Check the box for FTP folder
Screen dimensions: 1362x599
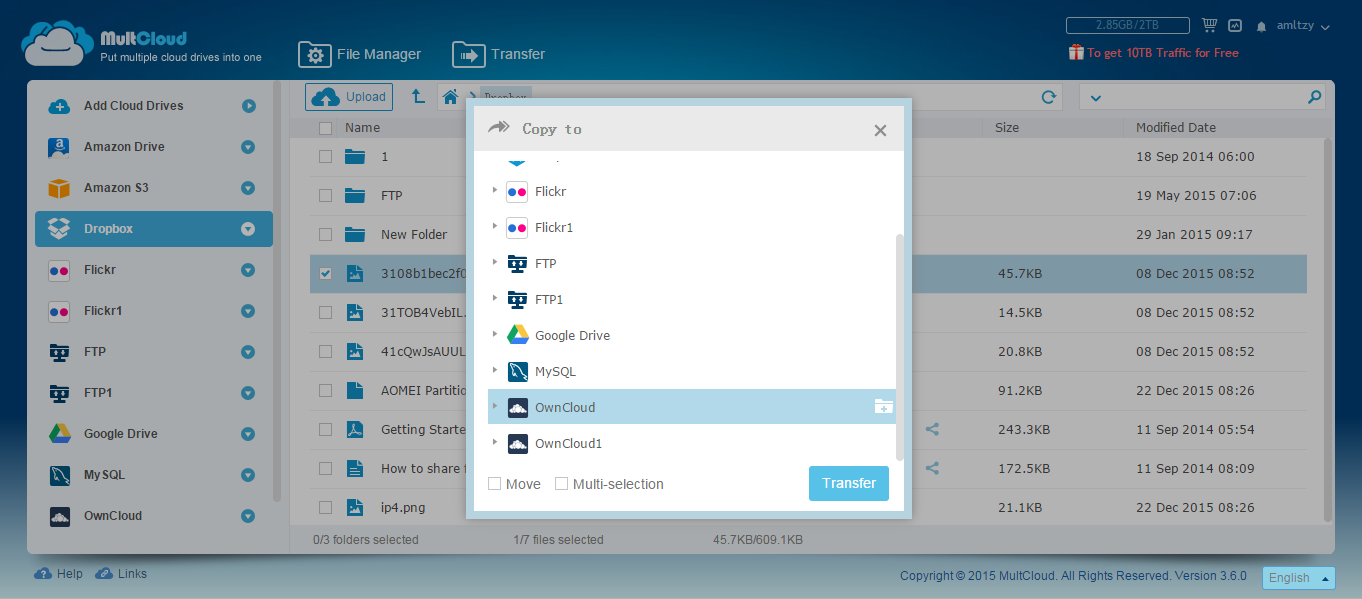click(325, 195)
